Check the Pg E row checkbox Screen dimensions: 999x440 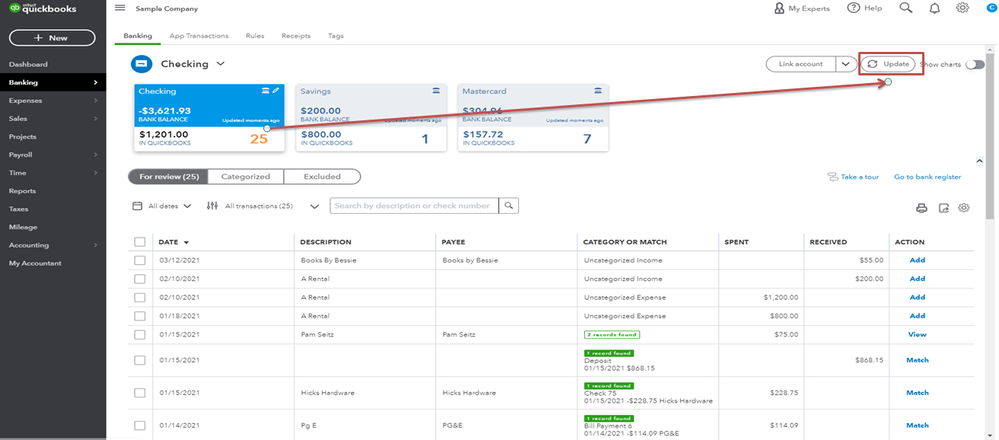coord(140,425)
